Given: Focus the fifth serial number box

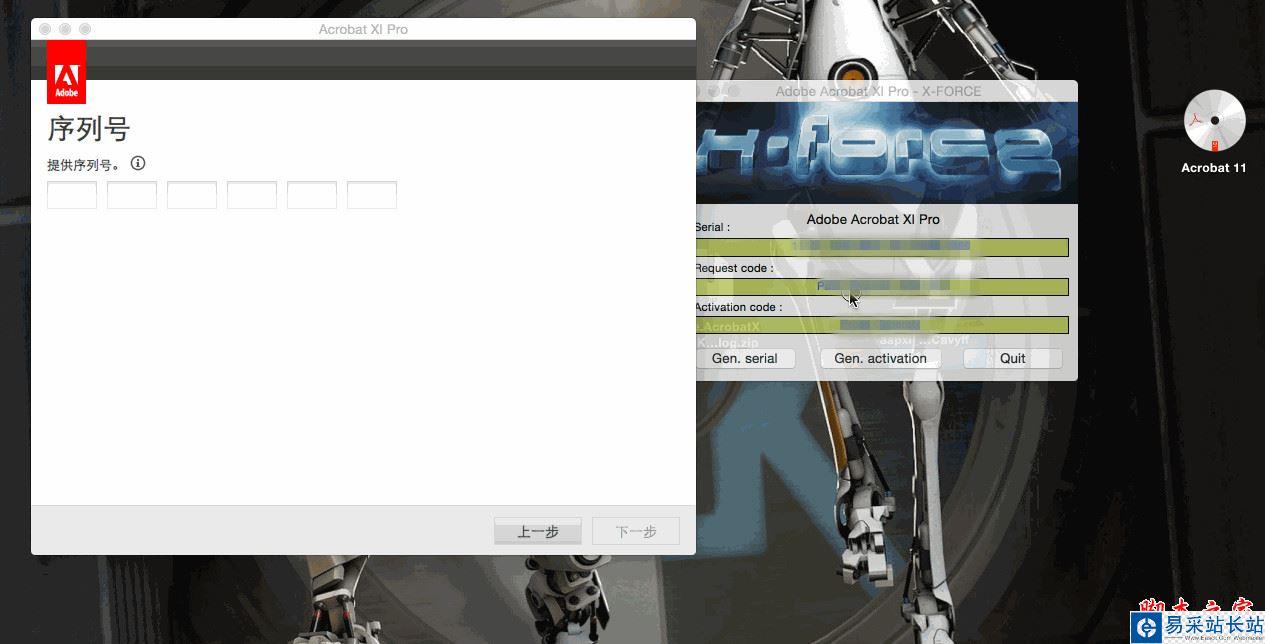Looking at the screenshot, I should point(312,195).
